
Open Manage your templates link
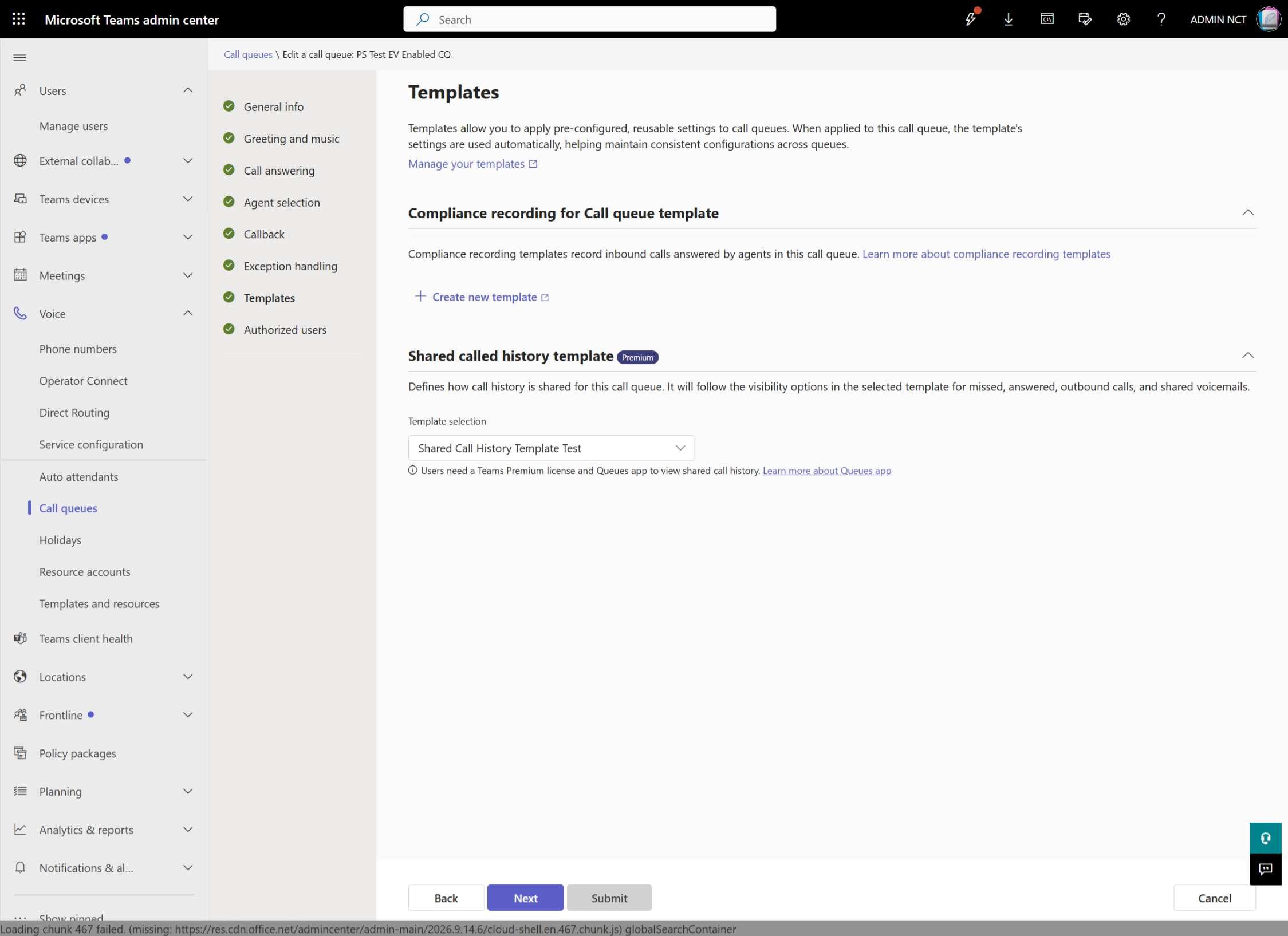[472, 164]
